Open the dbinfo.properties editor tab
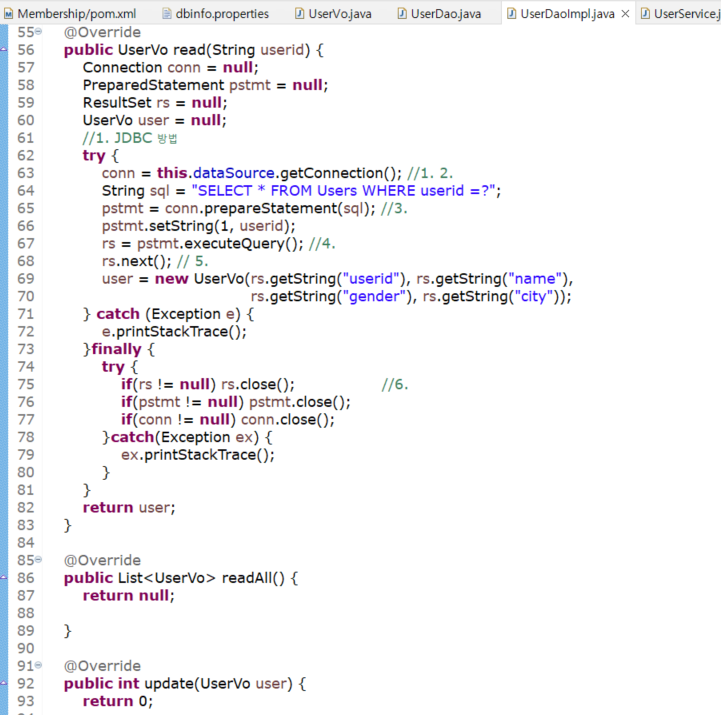The width and height of the screenshot is (721, 715). click(222, 14)
